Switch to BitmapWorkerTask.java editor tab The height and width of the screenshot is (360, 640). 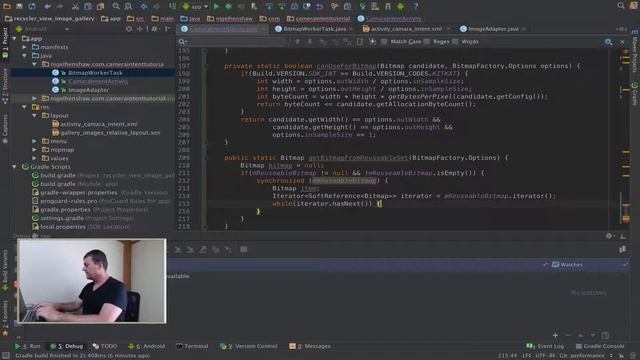pyautogui.click(x=314, y=29)
